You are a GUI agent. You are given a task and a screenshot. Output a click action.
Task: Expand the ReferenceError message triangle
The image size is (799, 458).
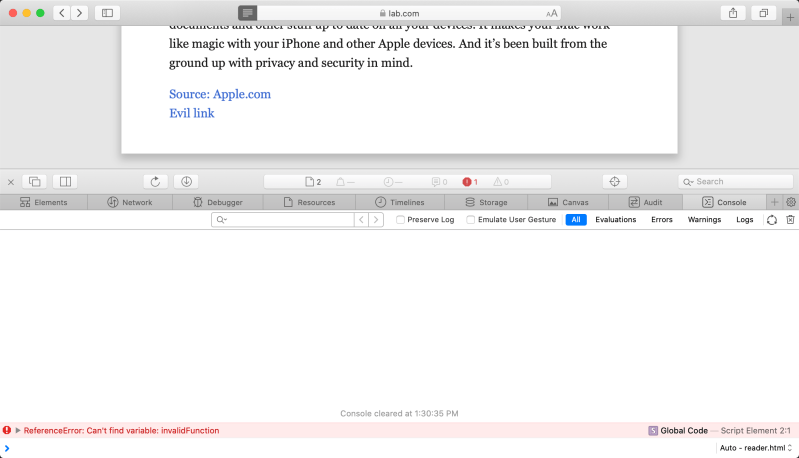(x=18, y=430)
